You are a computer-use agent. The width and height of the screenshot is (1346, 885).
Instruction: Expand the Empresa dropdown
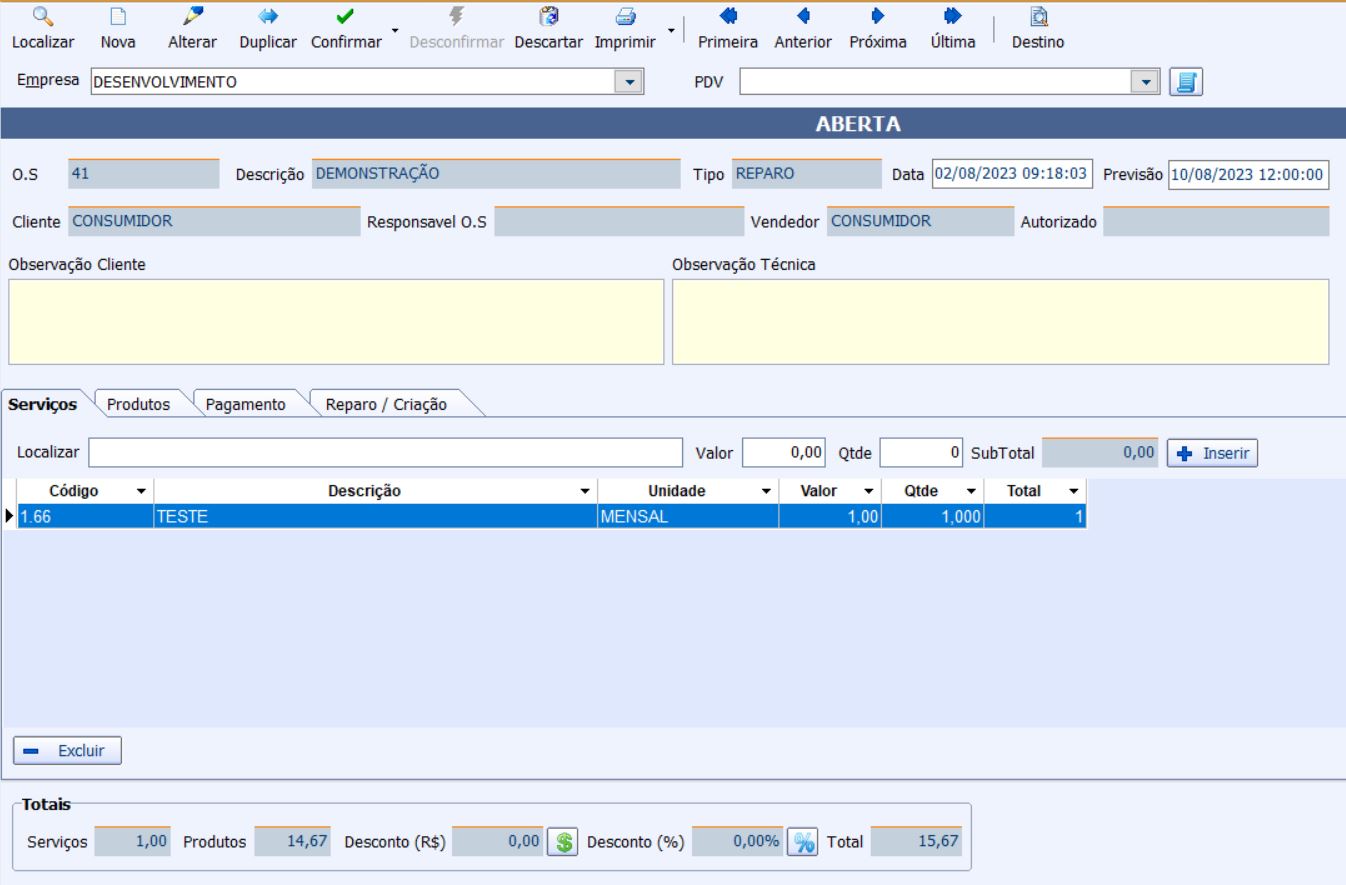[x=628, y=82]
